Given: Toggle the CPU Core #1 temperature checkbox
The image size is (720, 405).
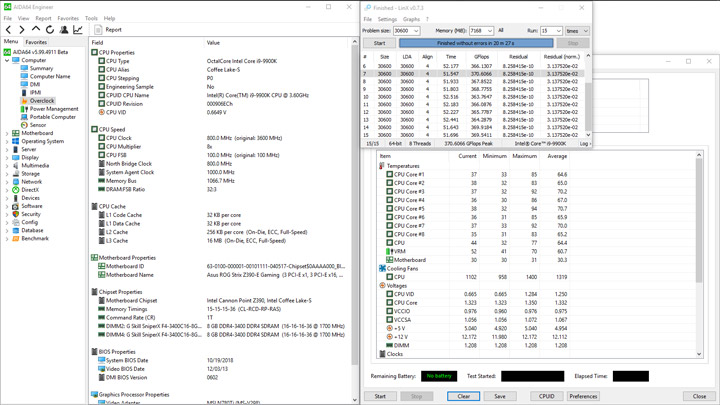Looking at the screenshot, I should click(x=389, y=174).
